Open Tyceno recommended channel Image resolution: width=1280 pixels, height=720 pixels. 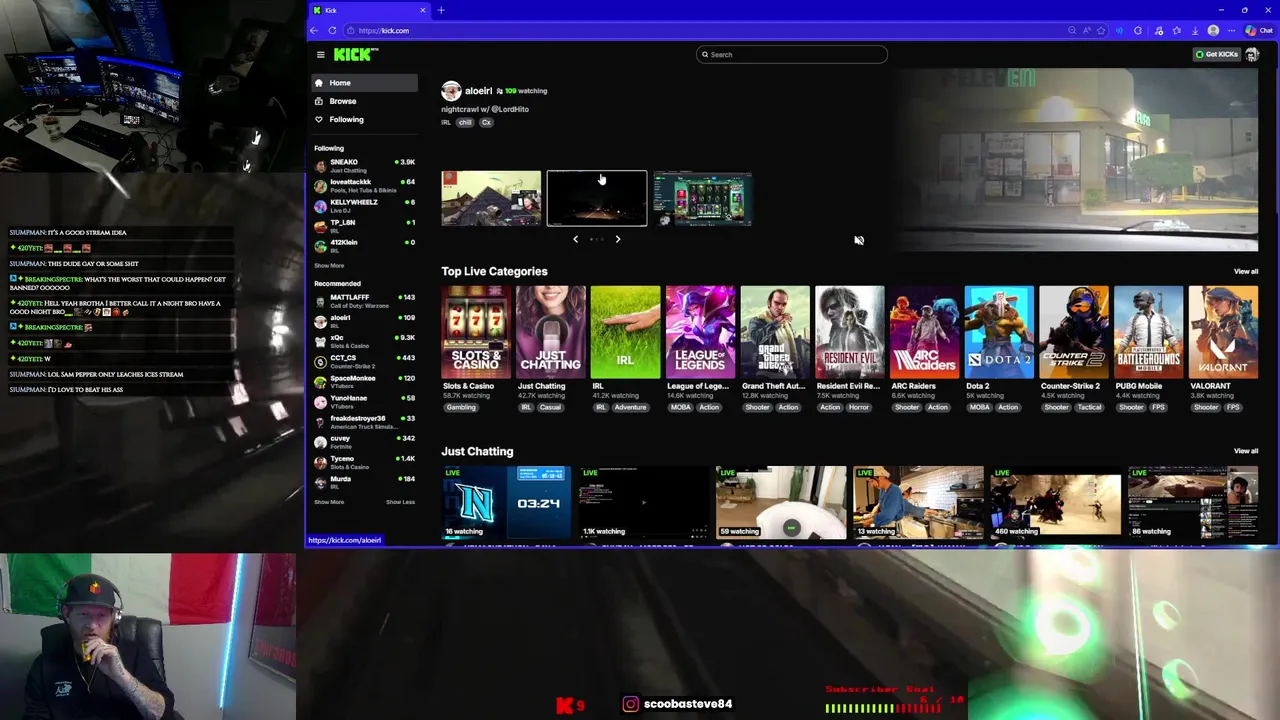pos(364,462)
